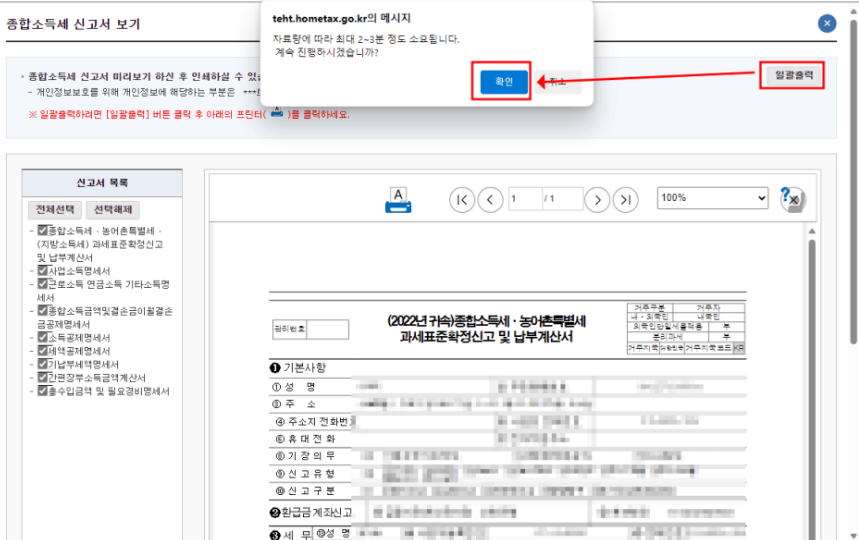859x540 pixels.
Task: Select 사업소득명세서 label in list
Action: tap(79, 271)
